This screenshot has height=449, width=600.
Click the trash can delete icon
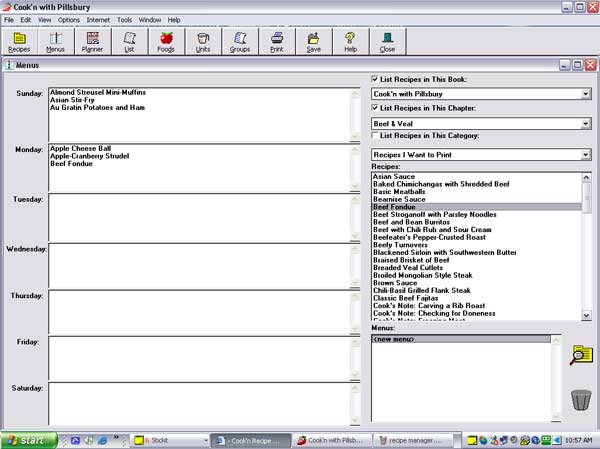(x=581, y=400)
